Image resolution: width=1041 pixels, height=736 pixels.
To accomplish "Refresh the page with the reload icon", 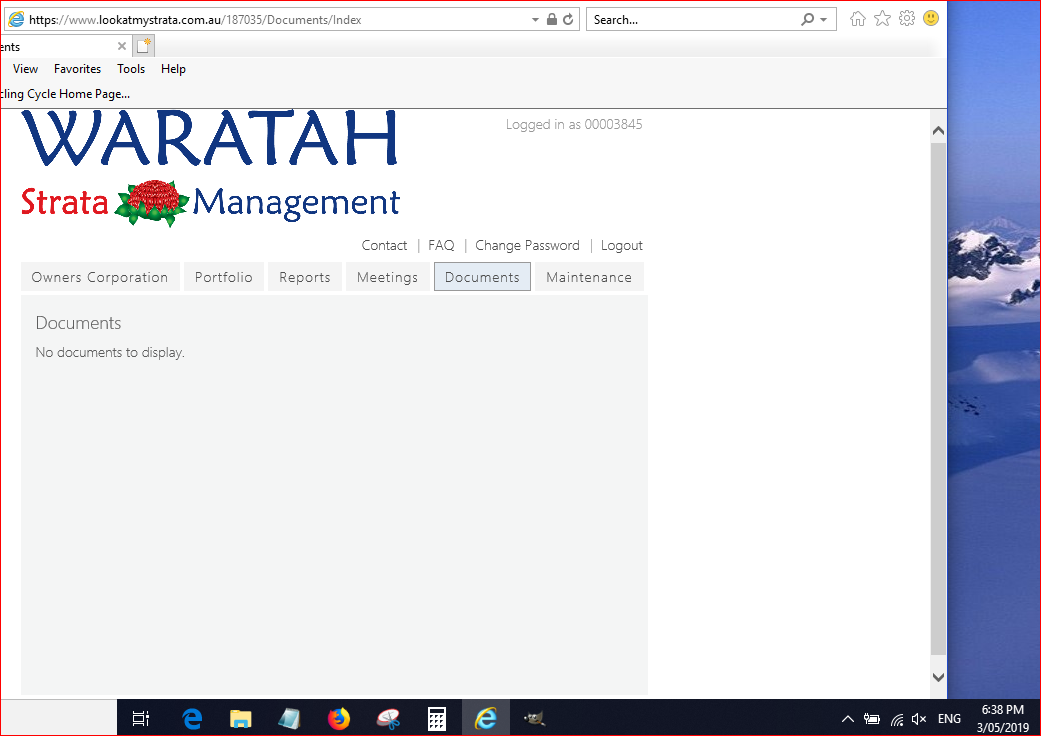I will coord(568,19).
